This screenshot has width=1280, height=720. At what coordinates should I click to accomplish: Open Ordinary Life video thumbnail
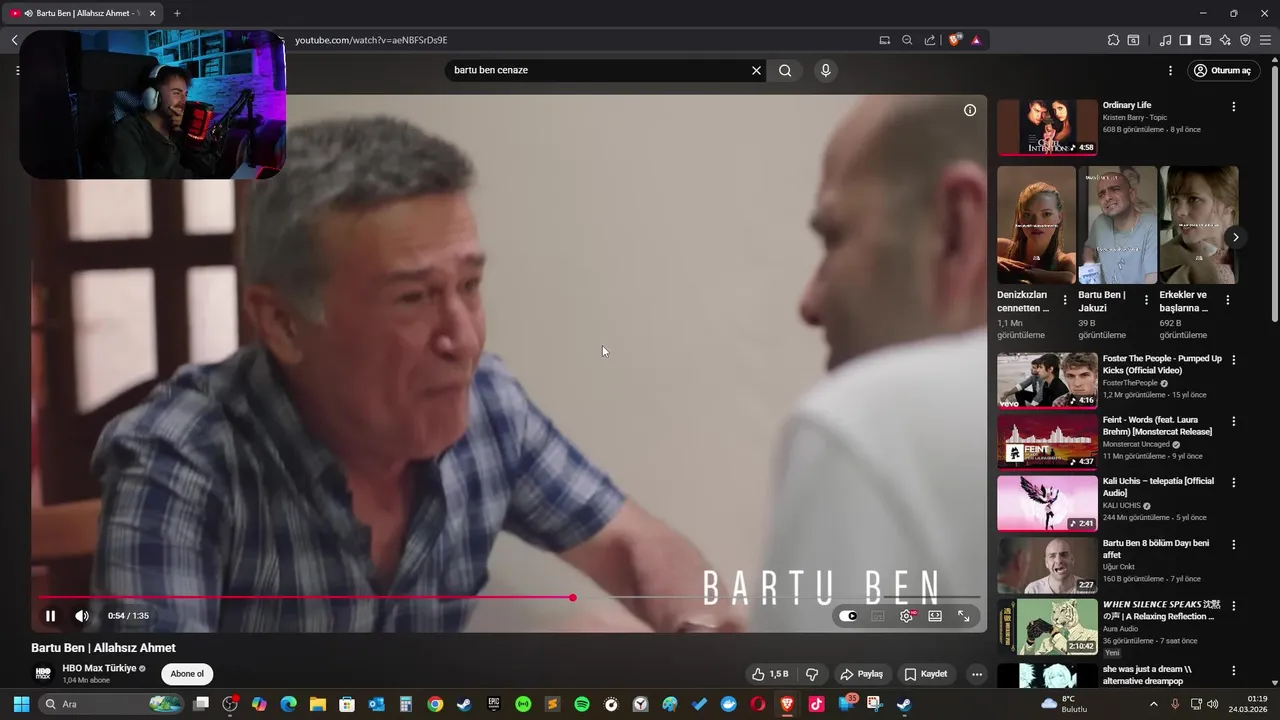tap(1047, 127)
